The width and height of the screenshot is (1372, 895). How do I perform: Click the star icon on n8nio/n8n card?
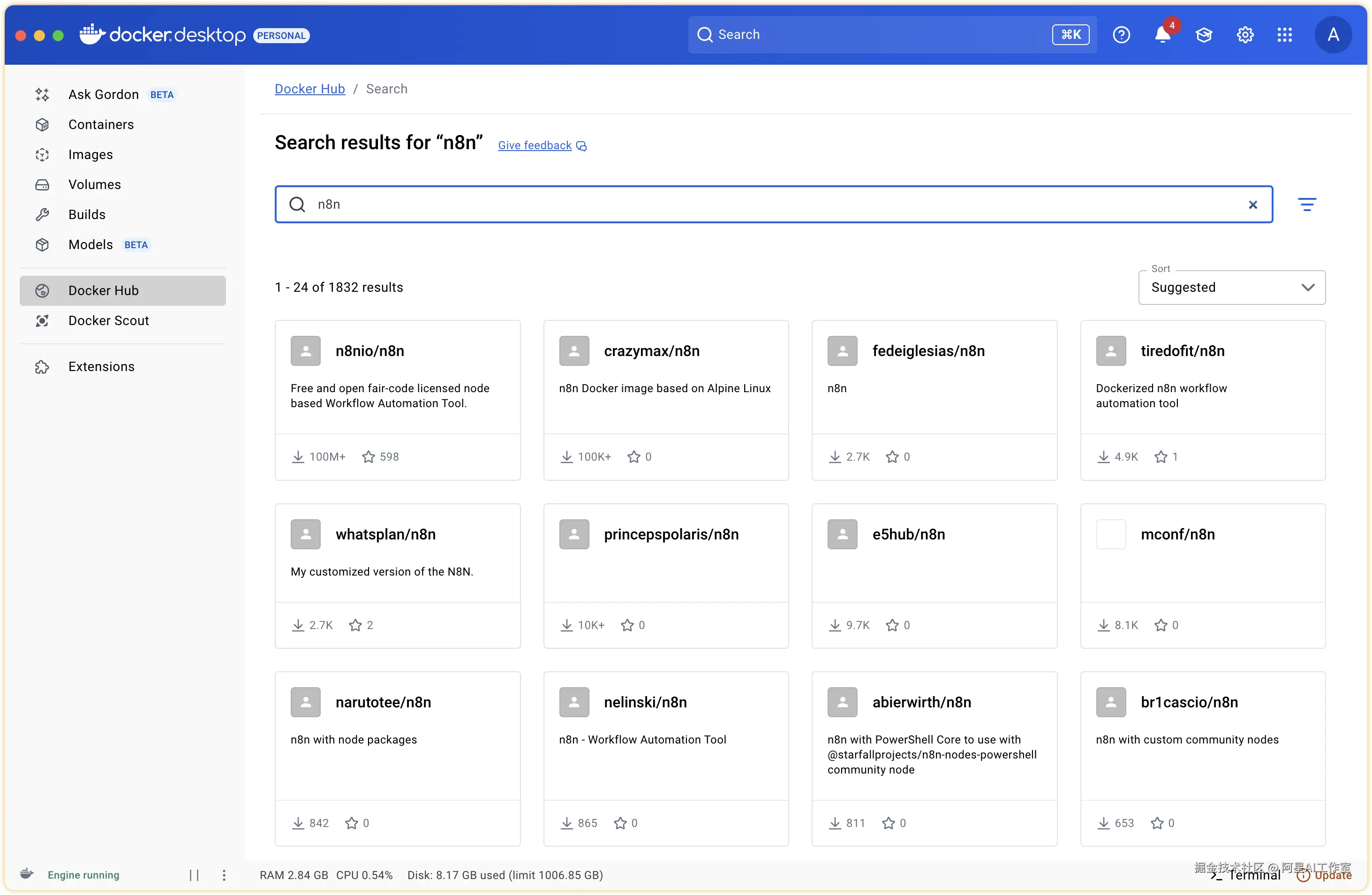(x=369, y=457)
